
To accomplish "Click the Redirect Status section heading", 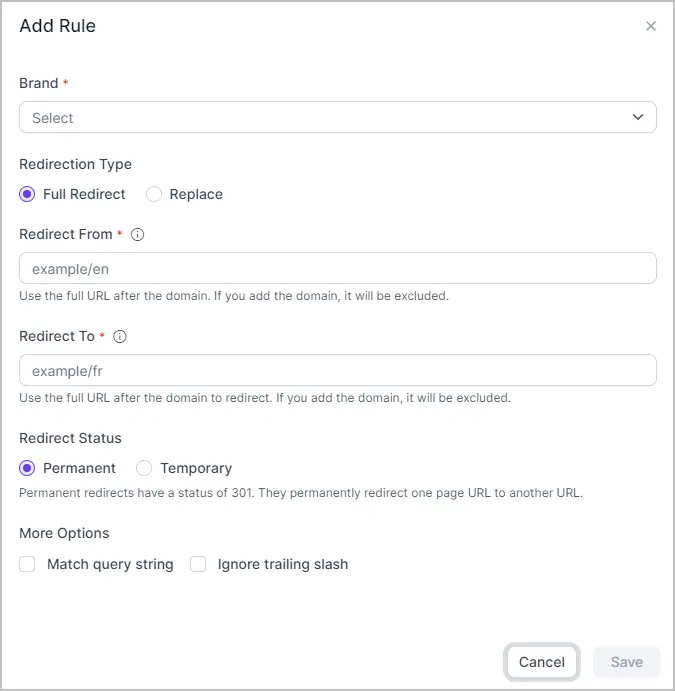I will click(x=70, y=438).
